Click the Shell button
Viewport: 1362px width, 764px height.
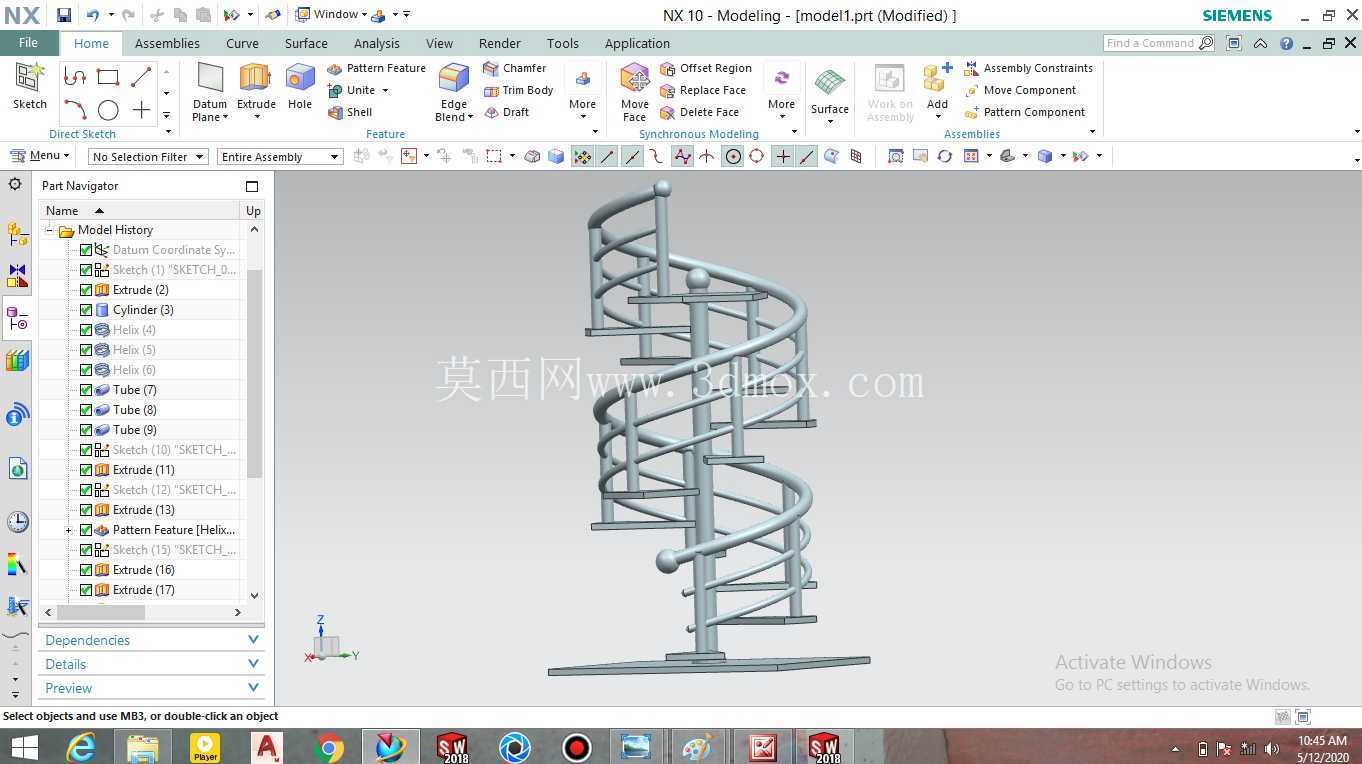pos(350,112)
